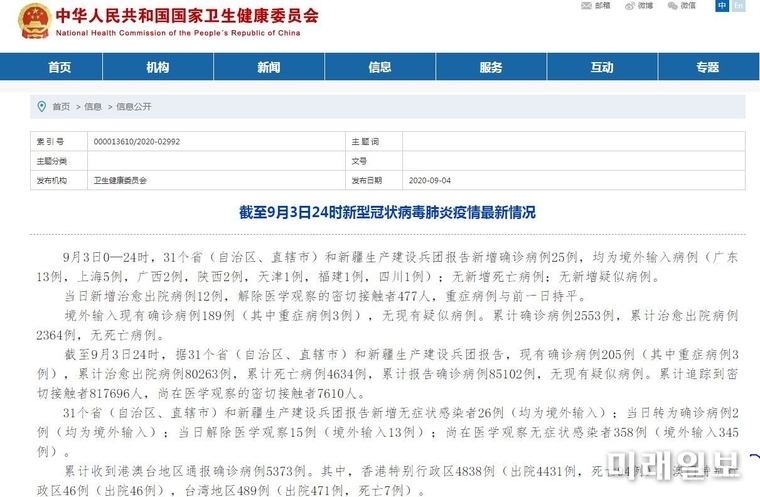Go to 信息 in breadcrumb
The image size is (760, 497).
pyautogui.click(x=93, y=107)
